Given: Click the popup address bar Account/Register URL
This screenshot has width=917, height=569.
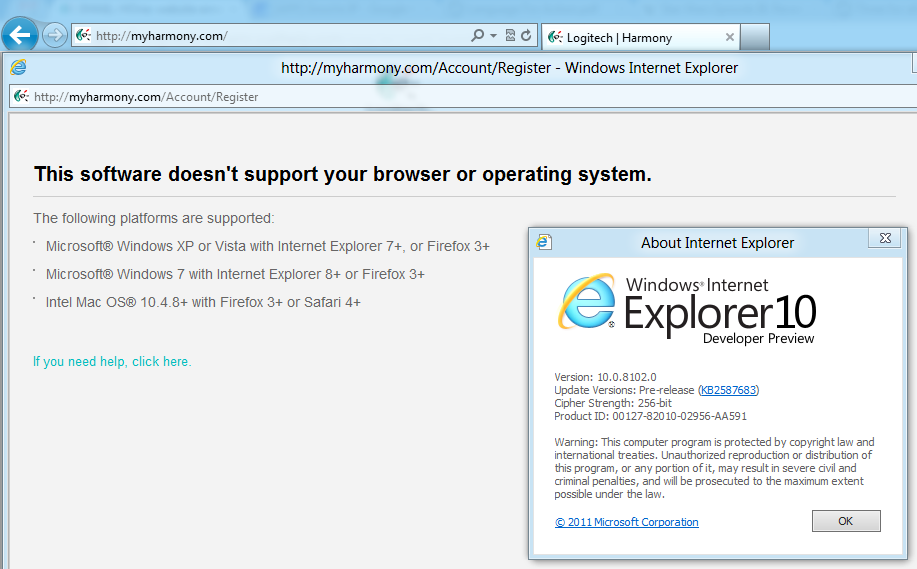Looking at the screenshot, I should point(146,96).
